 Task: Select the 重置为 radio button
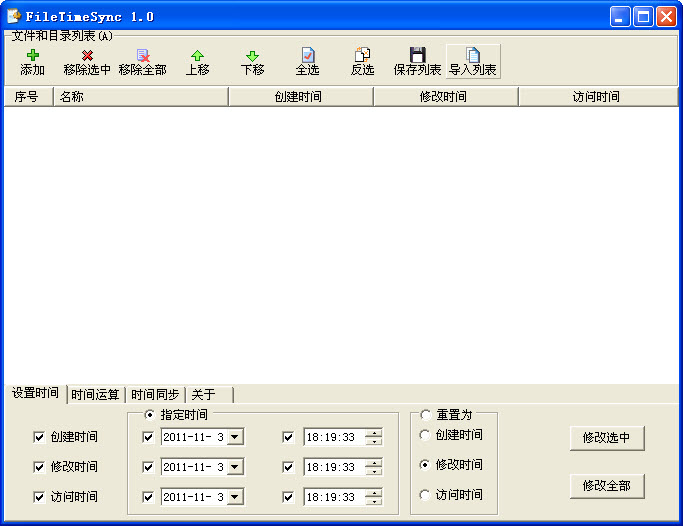point(426,414)
